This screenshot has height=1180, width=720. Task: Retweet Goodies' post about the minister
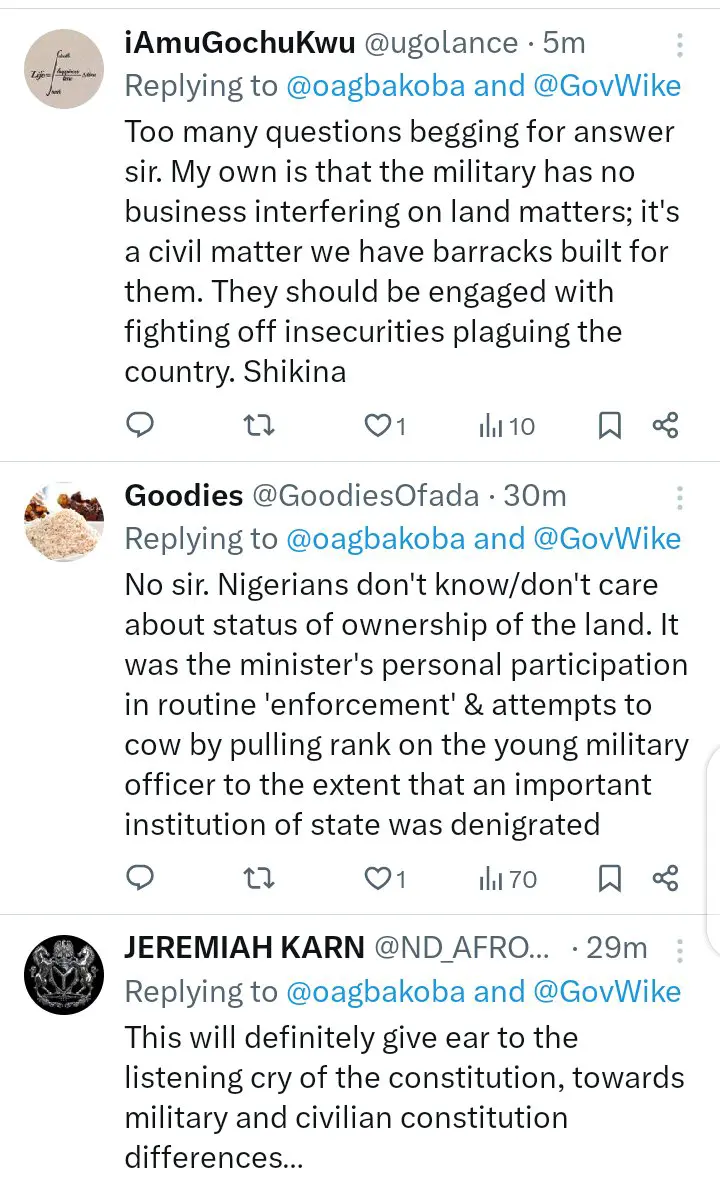click(259, 878)
